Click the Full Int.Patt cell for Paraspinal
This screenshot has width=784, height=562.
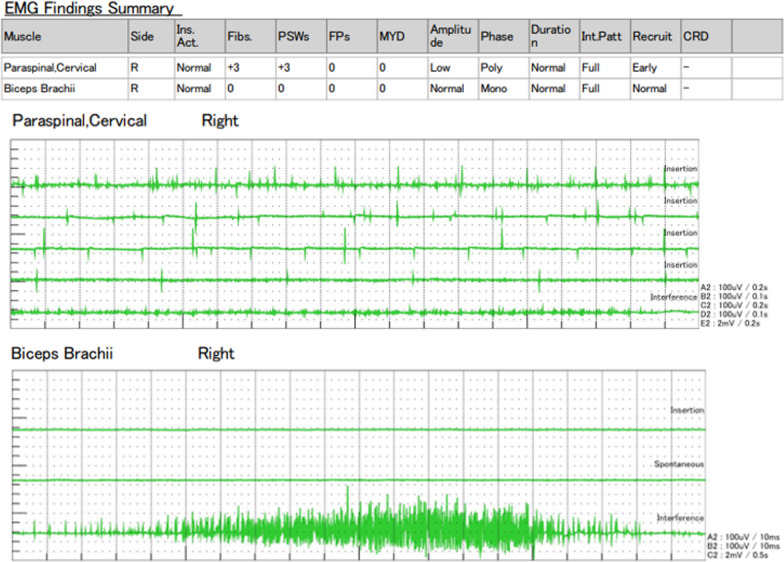point(604,68)
